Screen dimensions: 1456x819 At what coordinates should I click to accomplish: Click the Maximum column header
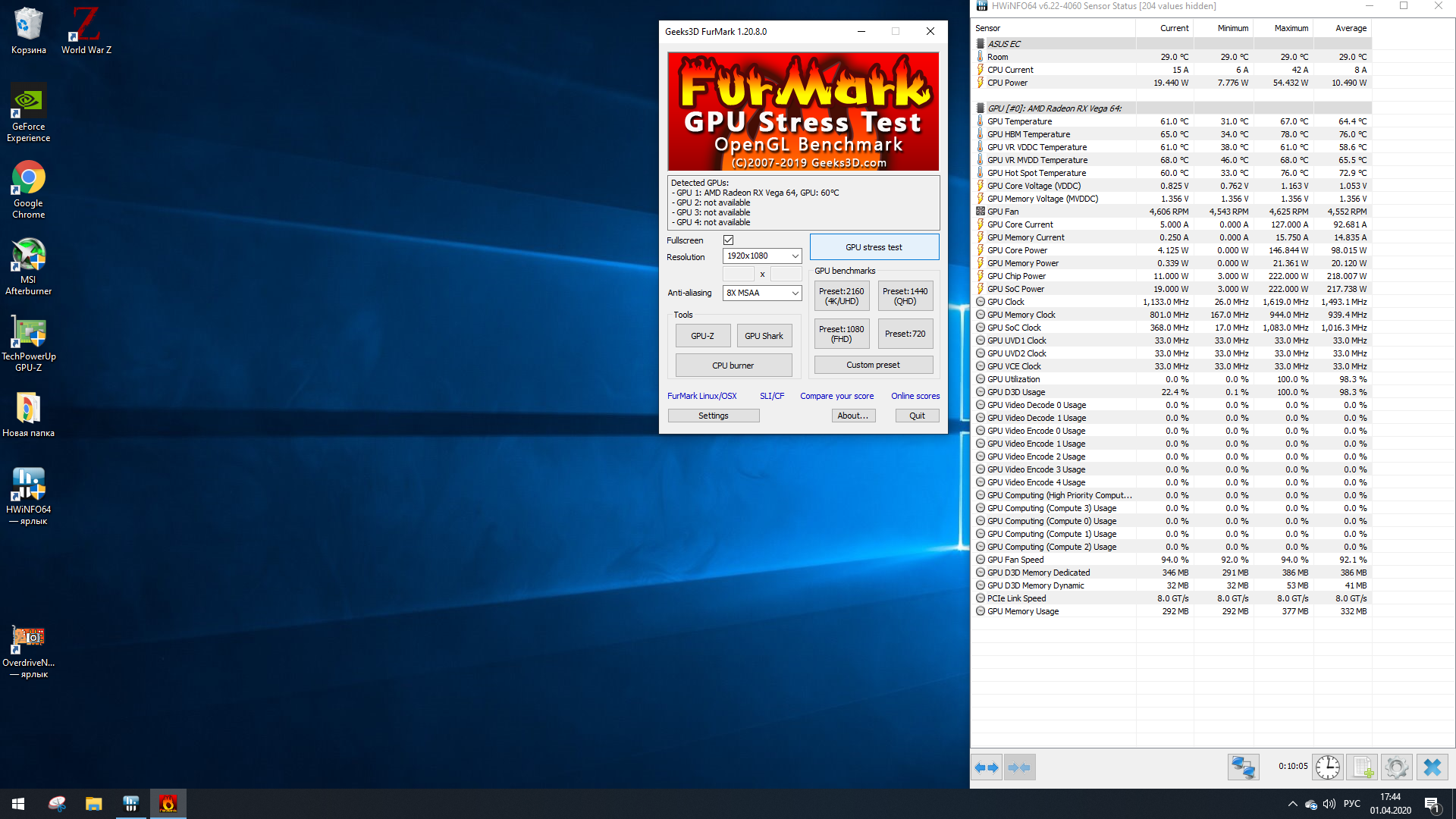point(1291,28)
